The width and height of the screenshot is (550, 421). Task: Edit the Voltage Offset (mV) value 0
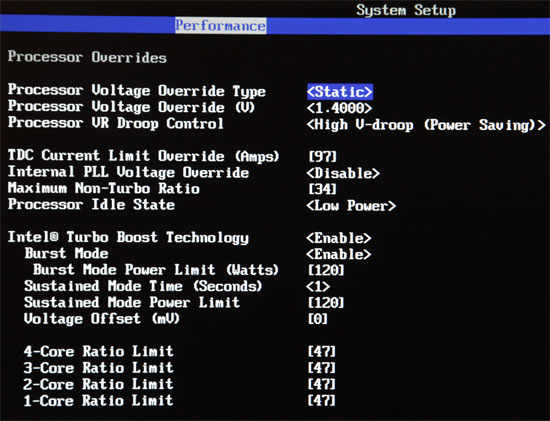(318, 319)
